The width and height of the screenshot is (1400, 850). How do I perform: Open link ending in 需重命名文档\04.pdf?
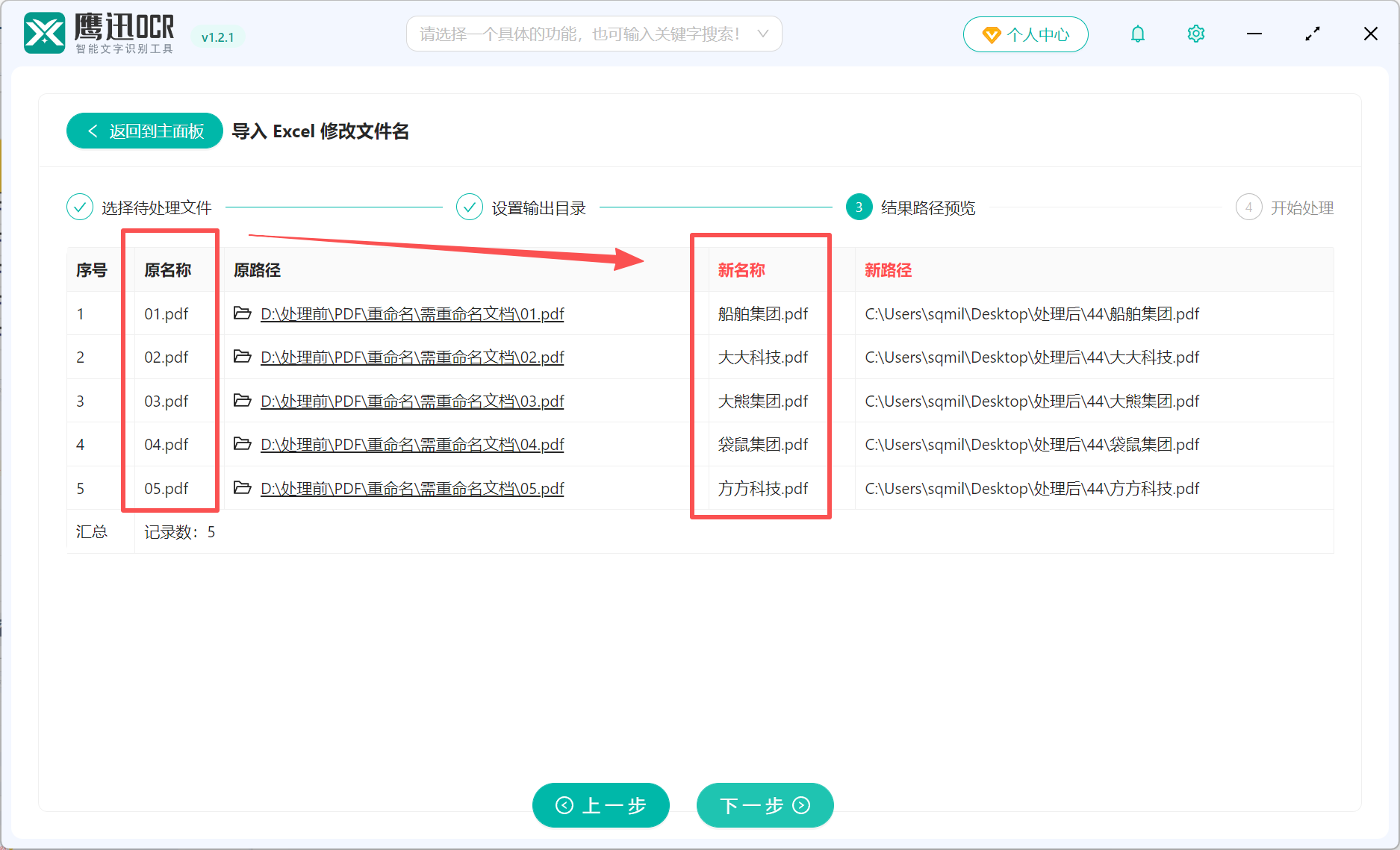click(412, 444)
